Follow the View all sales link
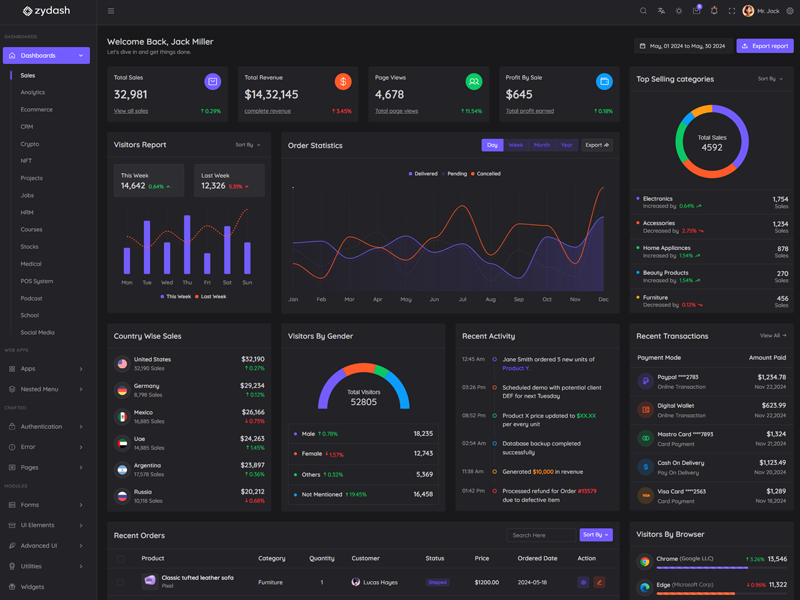800x600 pixels. coord(131,111)
